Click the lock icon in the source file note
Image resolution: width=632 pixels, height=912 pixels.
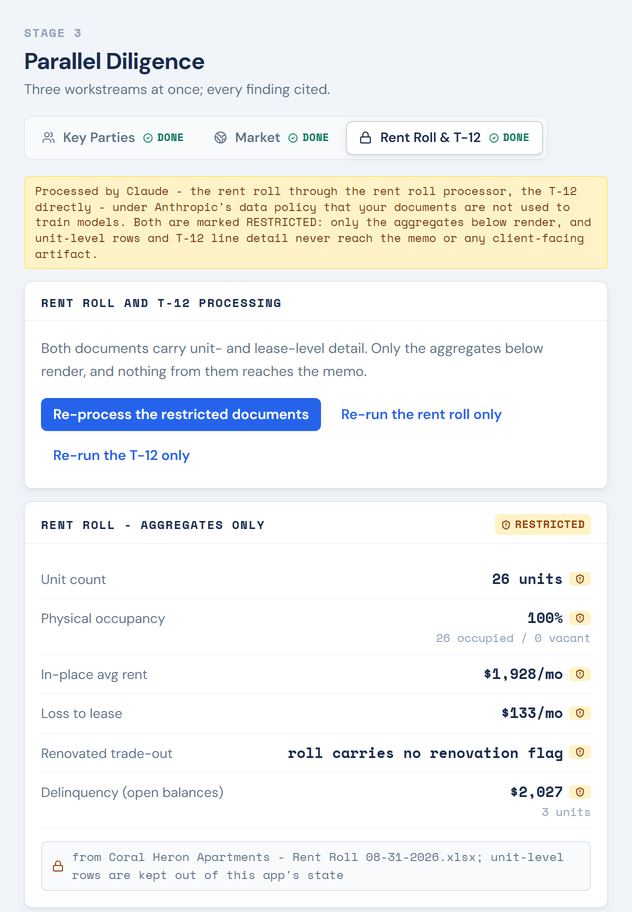(58, 866)
